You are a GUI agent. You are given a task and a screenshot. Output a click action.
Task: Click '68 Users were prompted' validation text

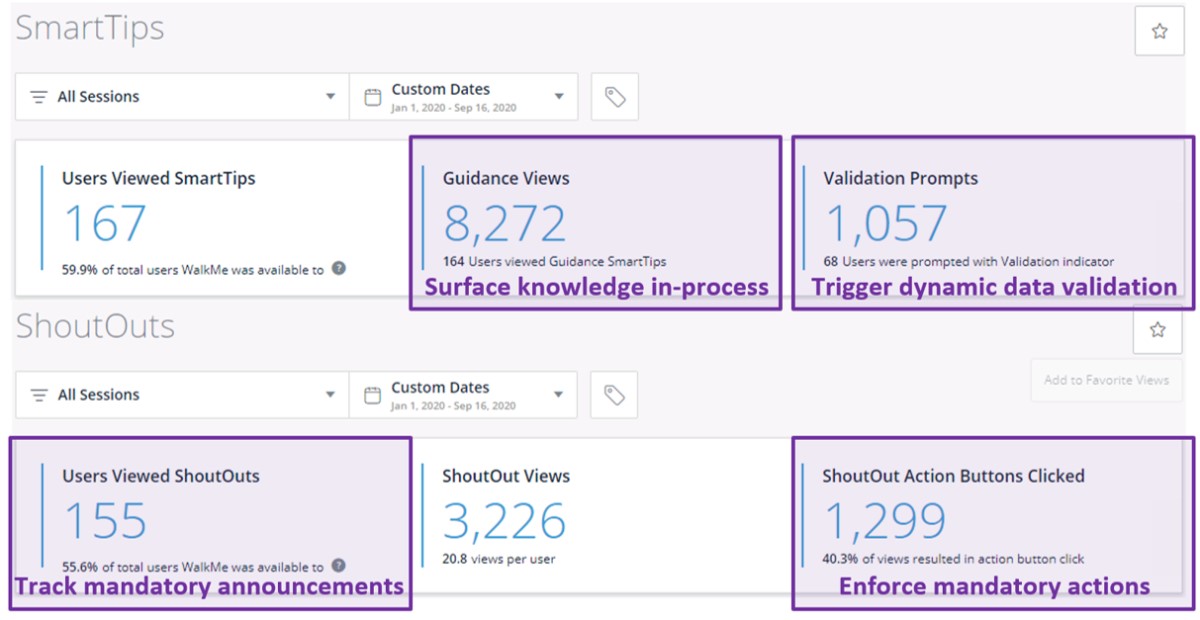[969, 262]
